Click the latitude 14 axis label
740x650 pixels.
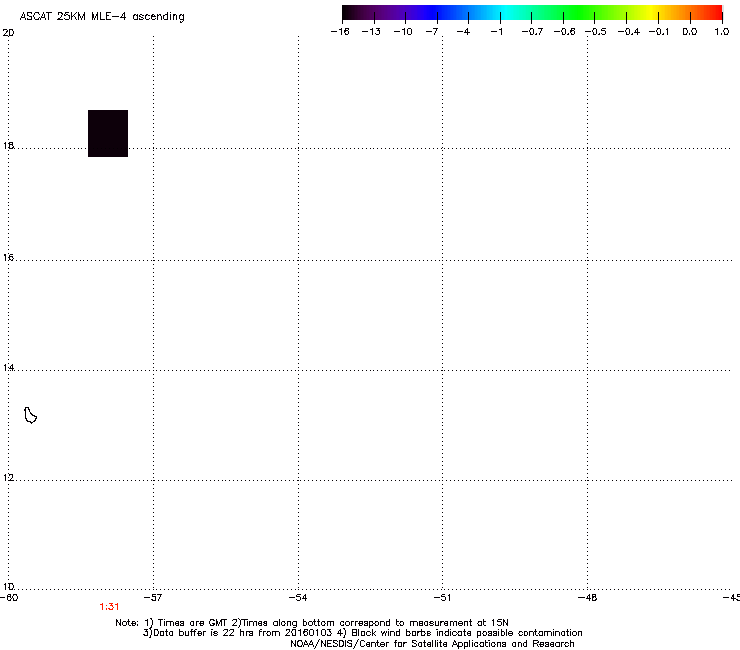point(8,367)
